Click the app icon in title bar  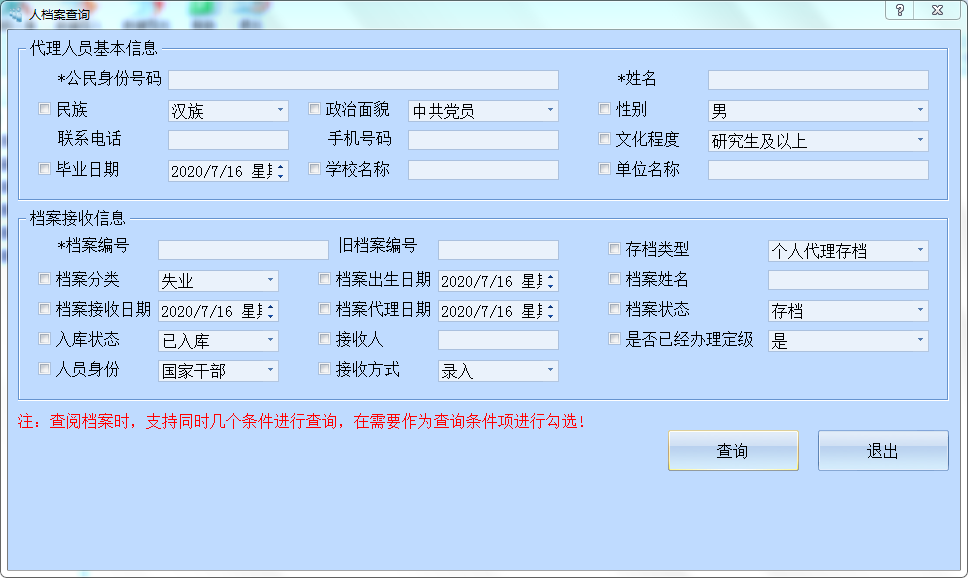(x=15, y=14)
